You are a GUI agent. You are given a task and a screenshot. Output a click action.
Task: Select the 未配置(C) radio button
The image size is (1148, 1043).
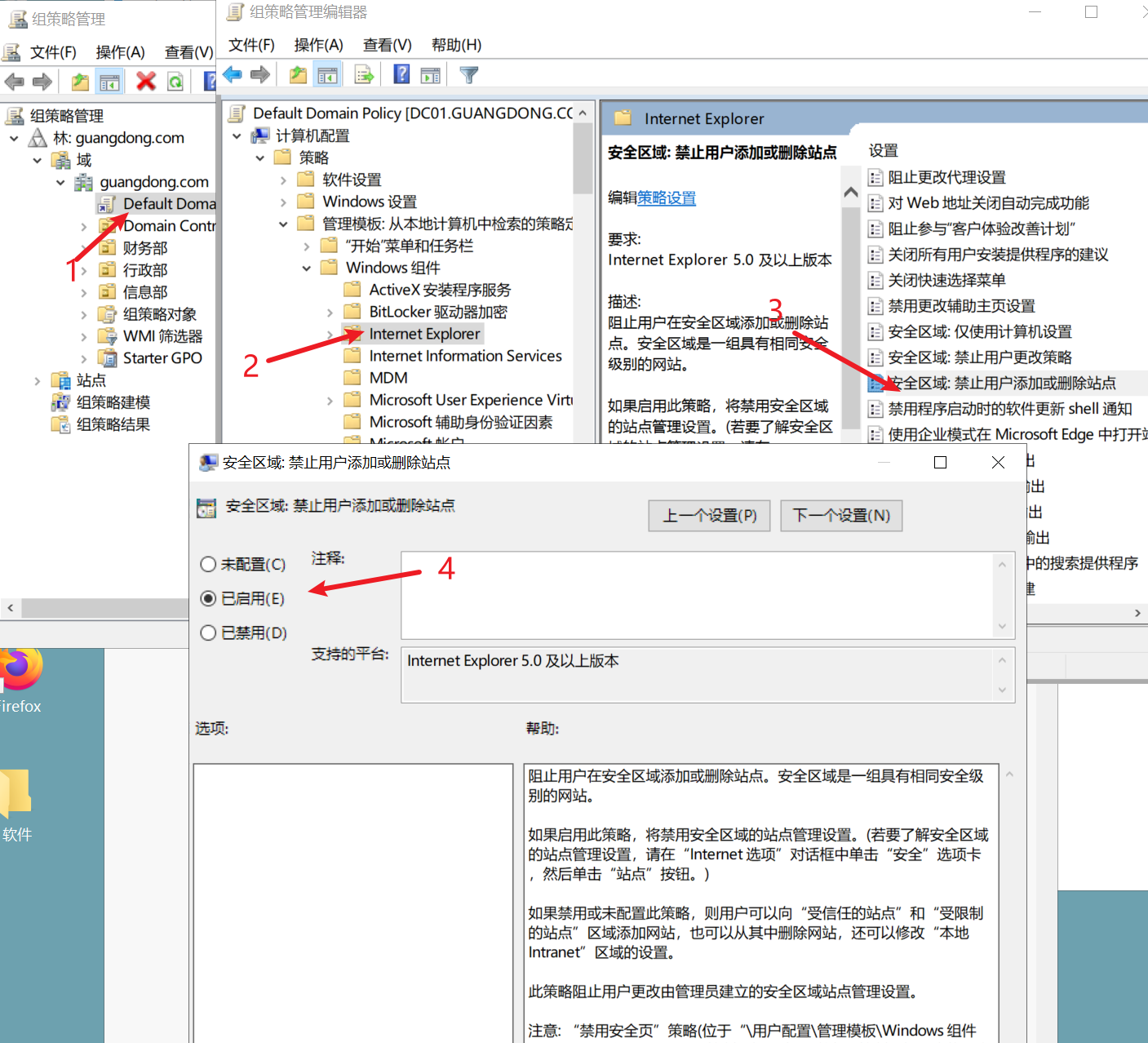point(208,565)
